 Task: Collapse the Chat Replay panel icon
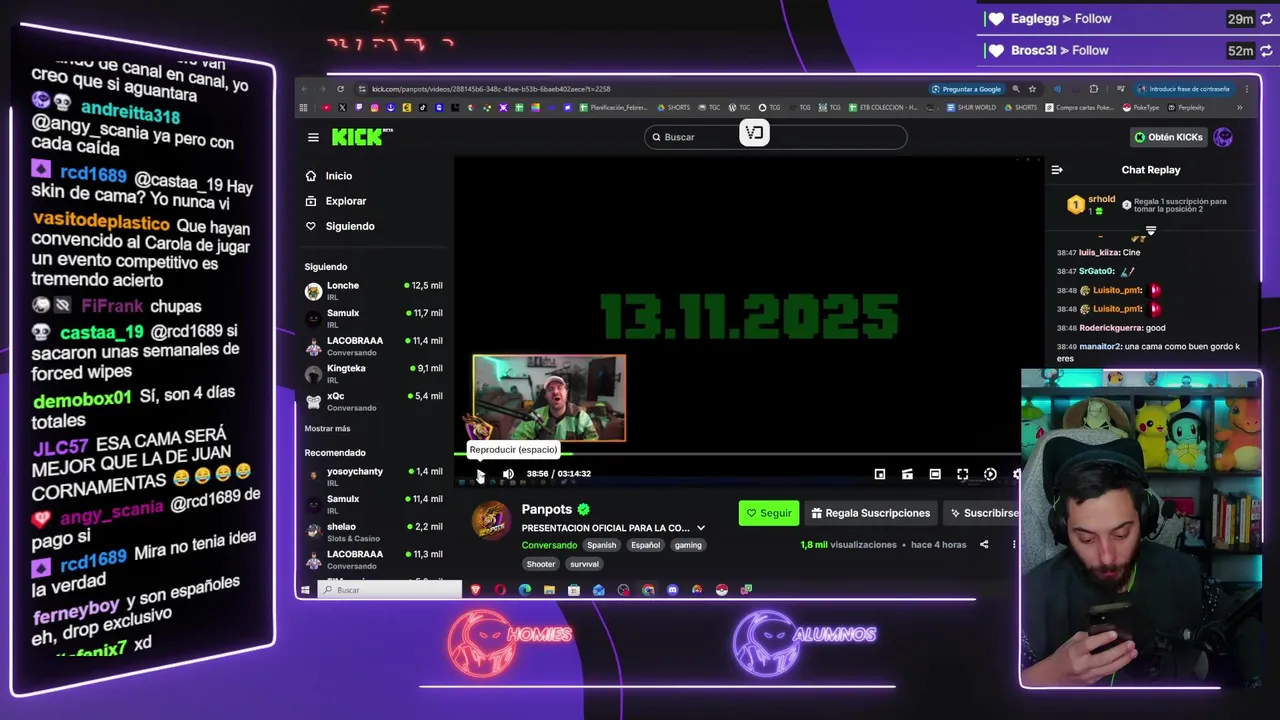tap(1057, 170)
